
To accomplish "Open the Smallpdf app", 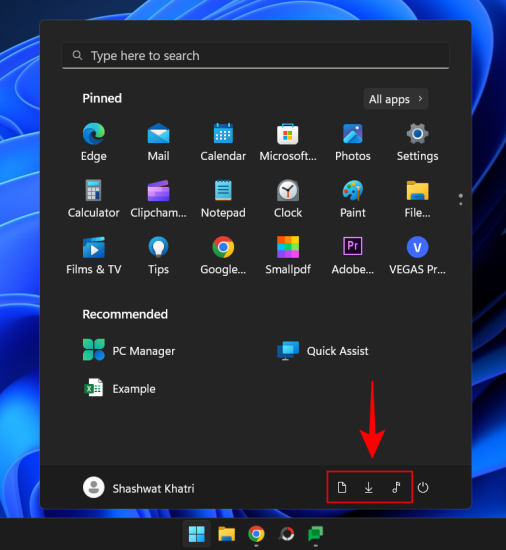I will (x=288, y=255).
